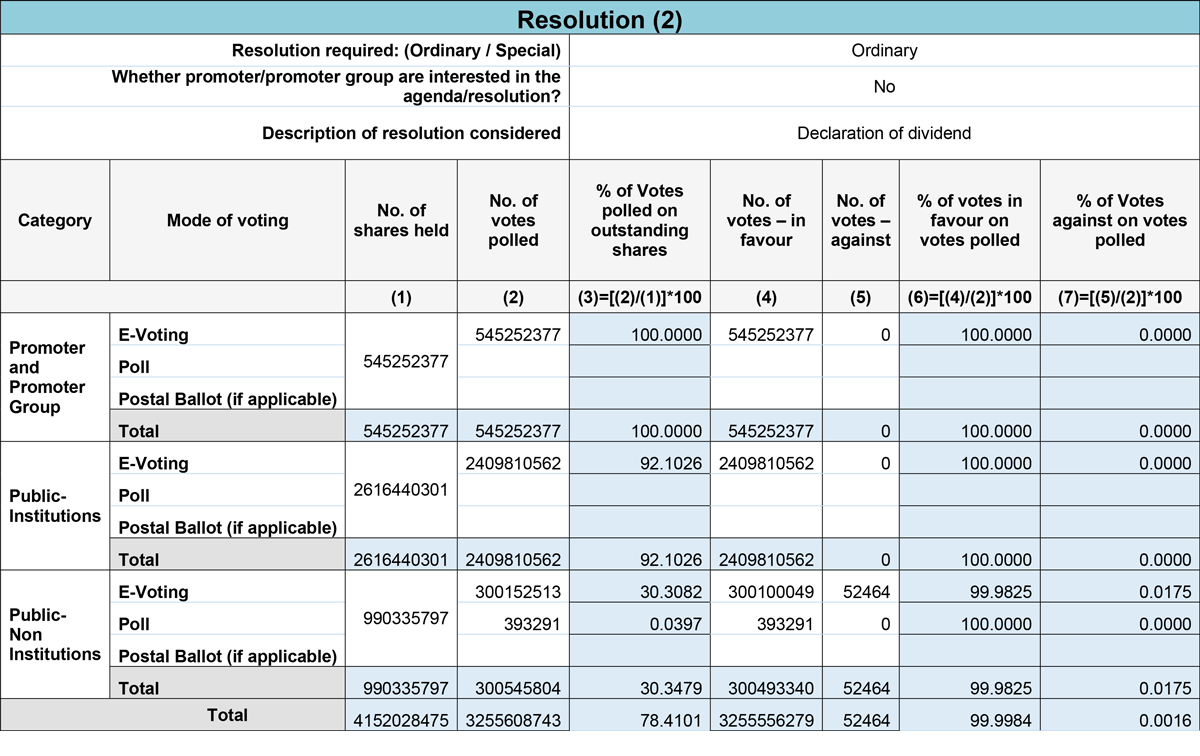Image resolution: width=1200 pixels, height=756 pixels.
Task: Select the (3)=[(2)/(1)]*100 formula header cell
Action: click(x=639, y=297)
